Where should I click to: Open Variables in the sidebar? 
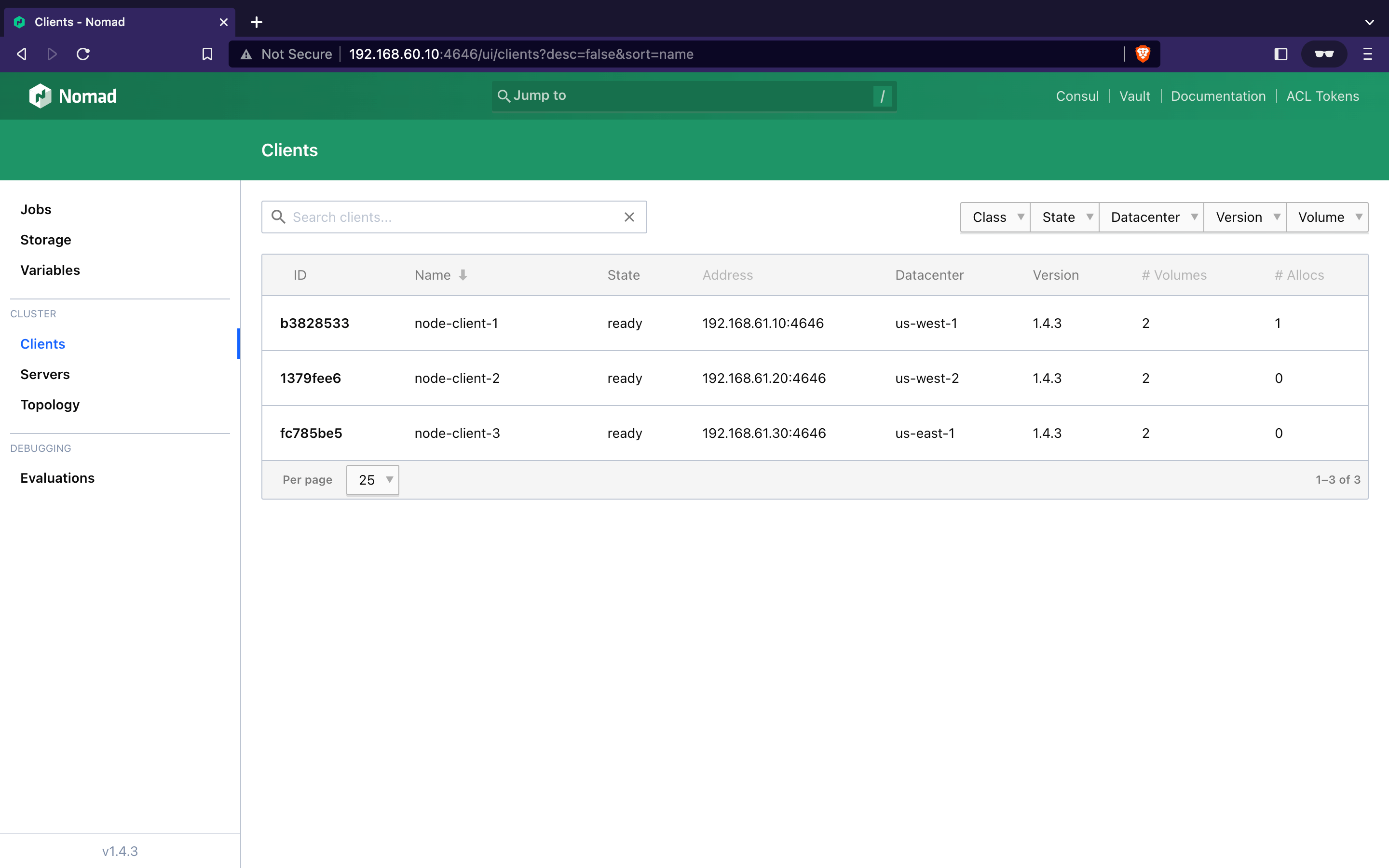click(x=50, y=271)
